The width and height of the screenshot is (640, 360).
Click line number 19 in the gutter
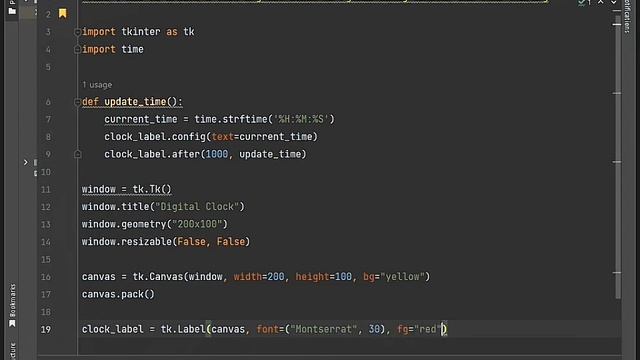coord(46,329)
